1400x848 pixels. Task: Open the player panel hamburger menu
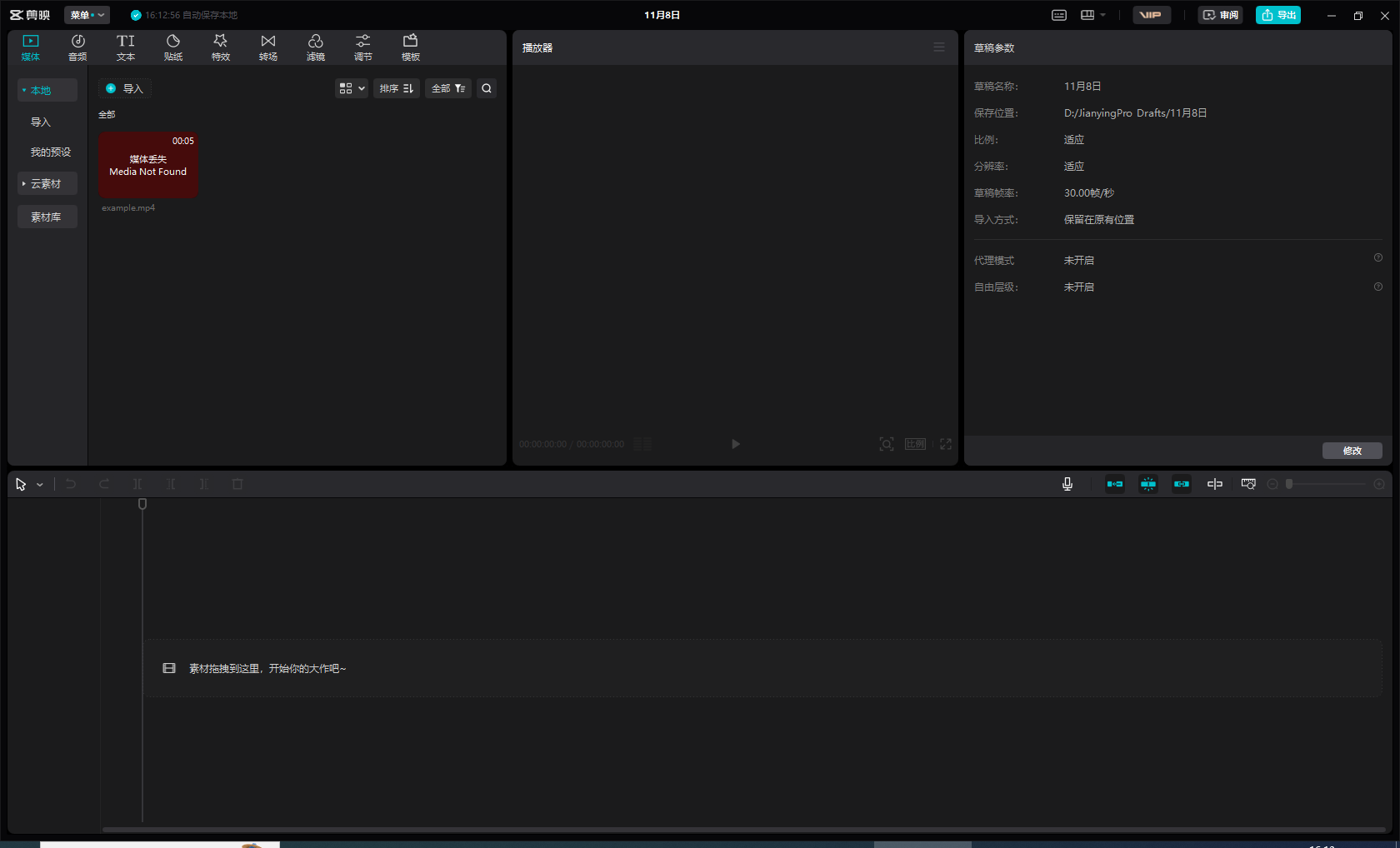[939, 47]
